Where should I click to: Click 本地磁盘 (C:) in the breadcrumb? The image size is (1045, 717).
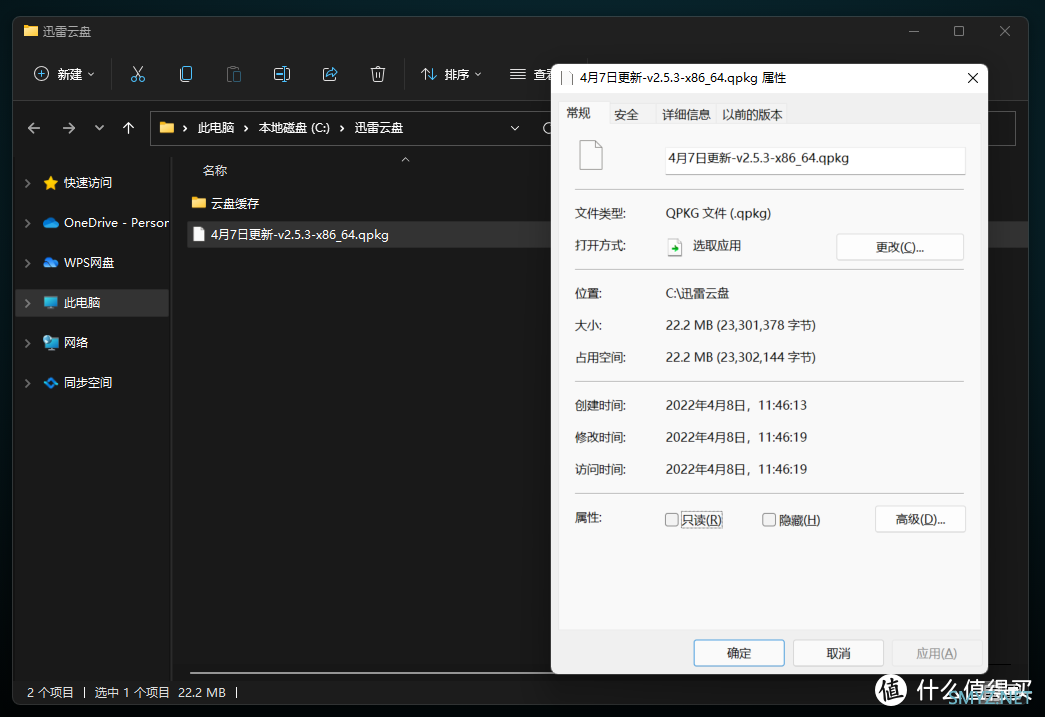(294, 128)
